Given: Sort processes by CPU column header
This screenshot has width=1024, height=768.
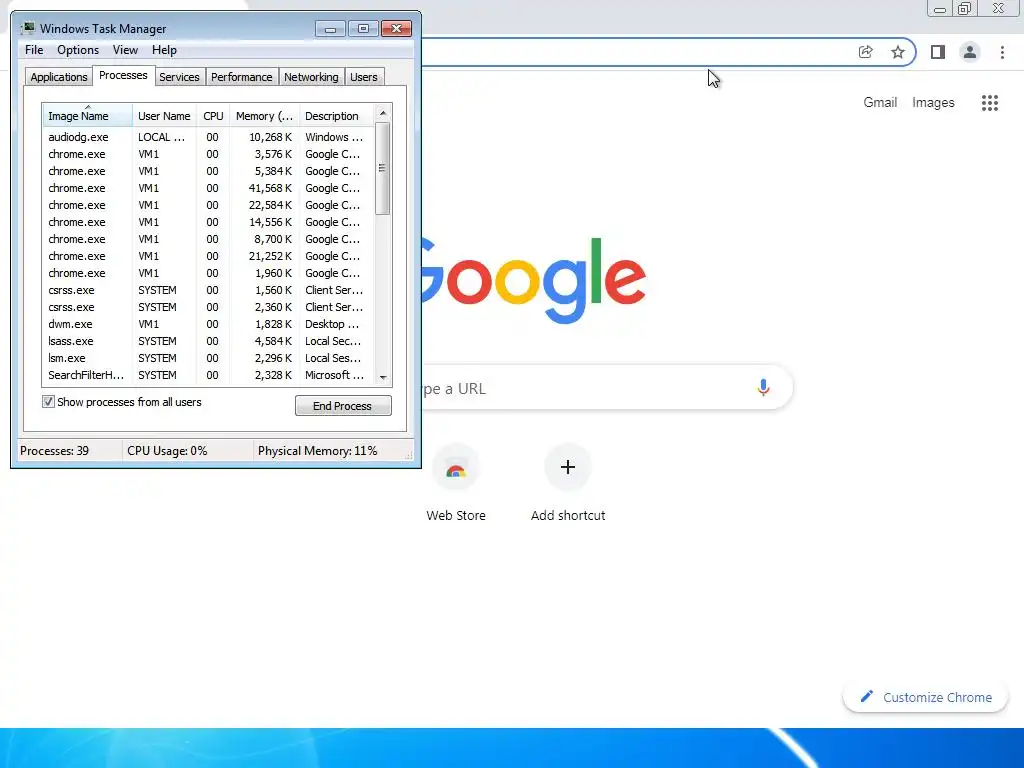Looking at the screenshot, I should tap(213, 116).
